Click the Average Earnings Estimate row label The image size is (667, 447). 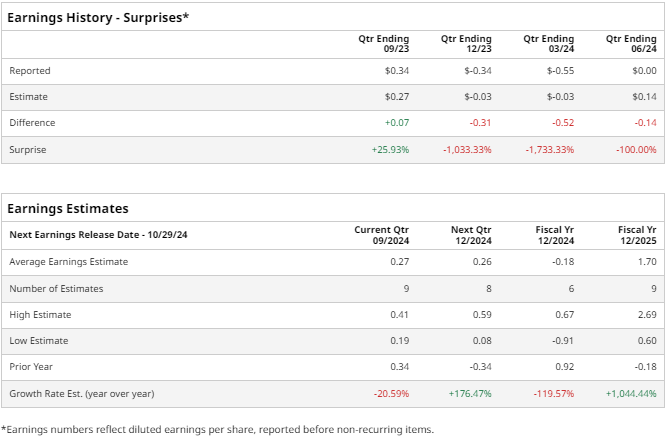69,262
